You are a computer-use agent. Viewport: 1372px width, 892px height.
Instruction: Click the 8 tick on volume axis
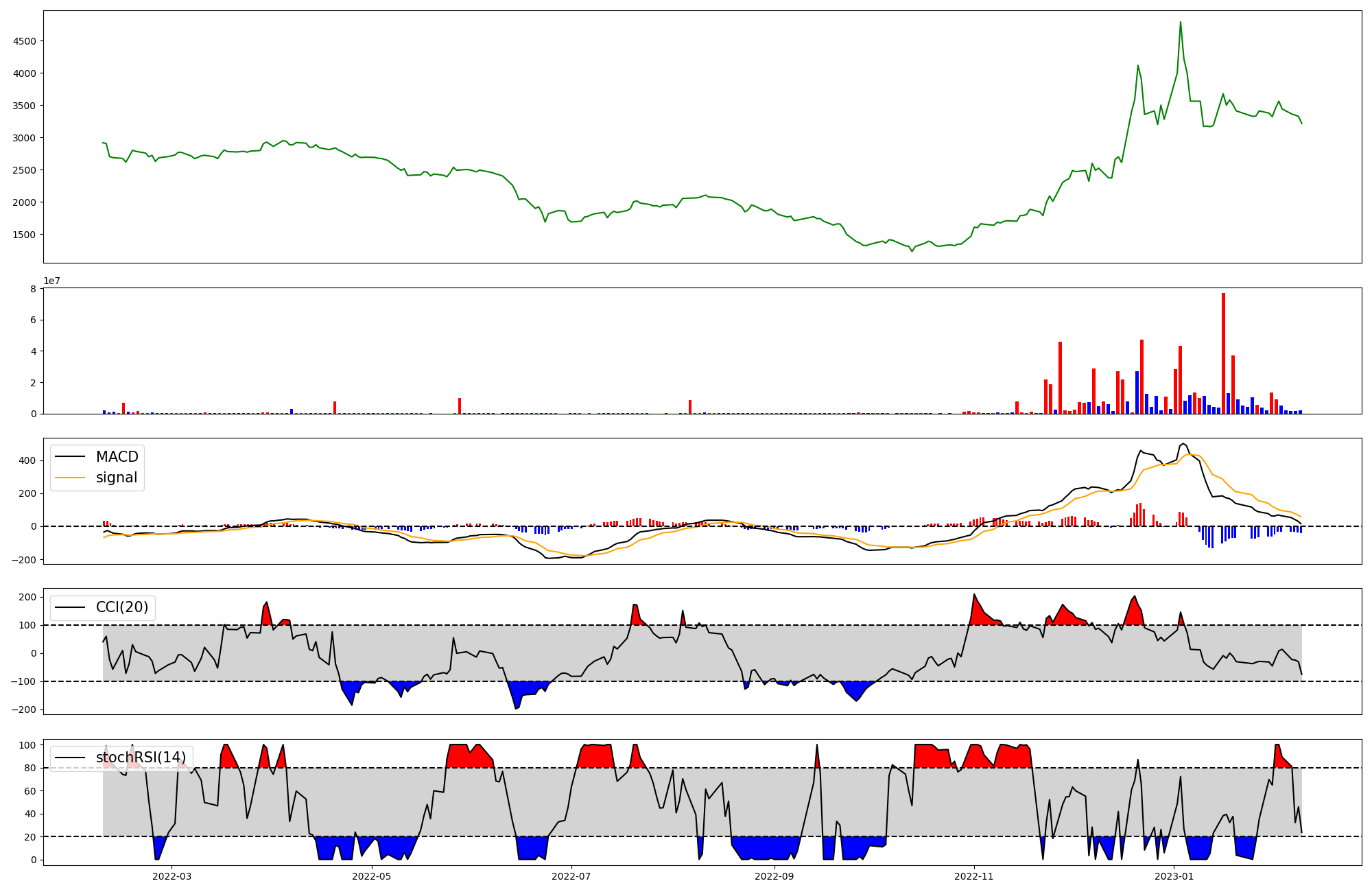pyautogui.click(x=33, y=289)
